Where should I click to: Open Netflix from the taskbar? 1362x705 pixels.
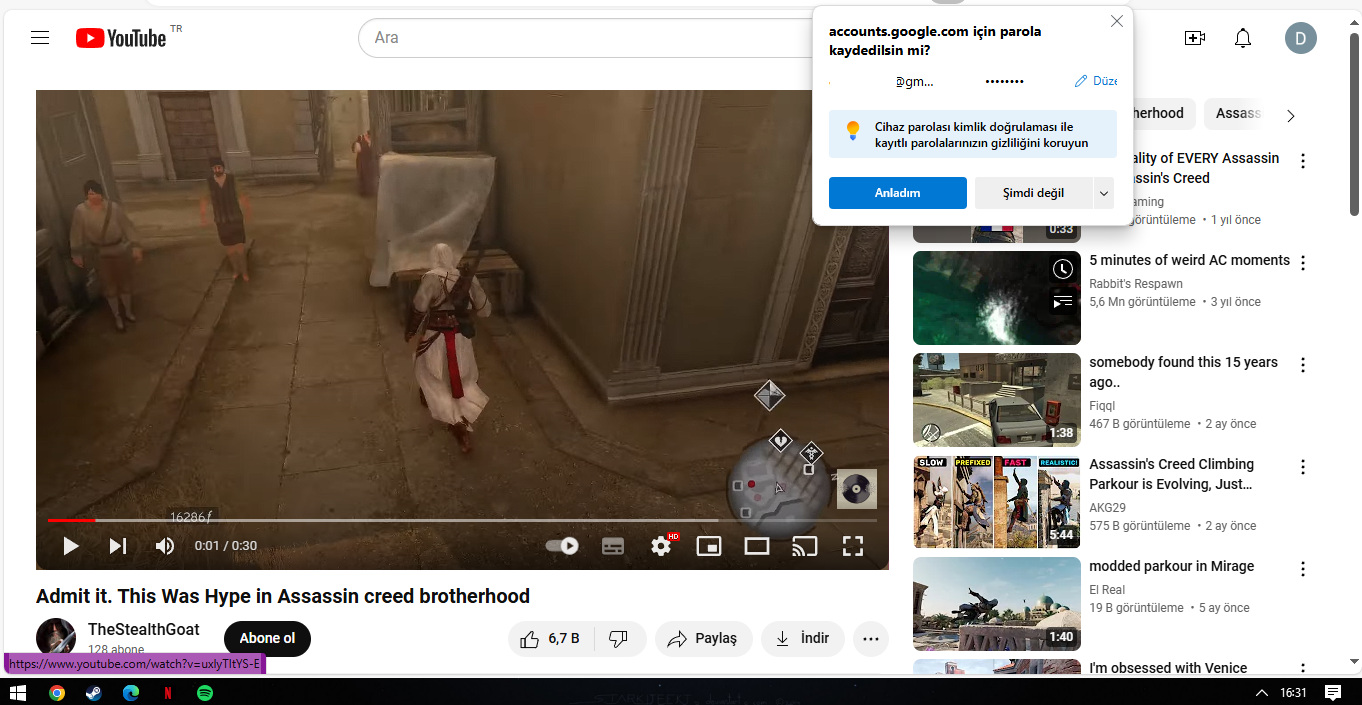[168, 692]
